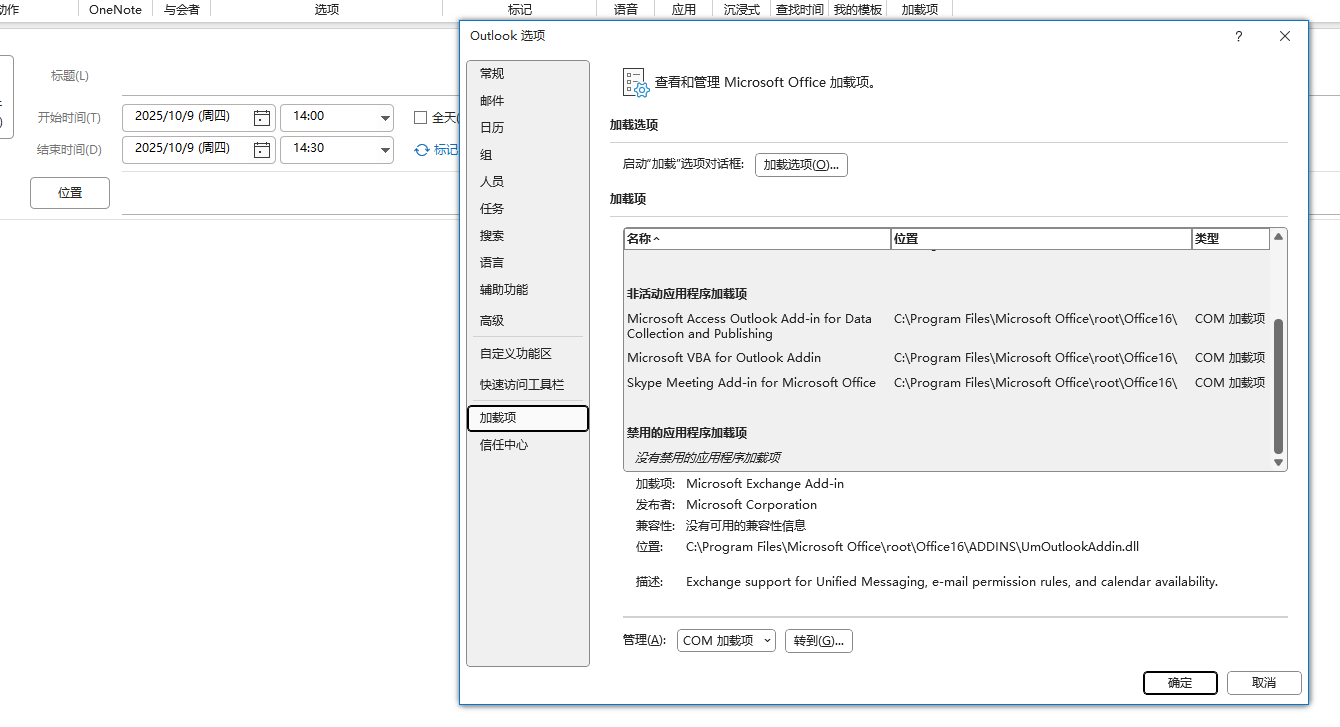Click the Go button next to Manage
1340x727 pixels.
pyautogui.click(x=818, y=641)
